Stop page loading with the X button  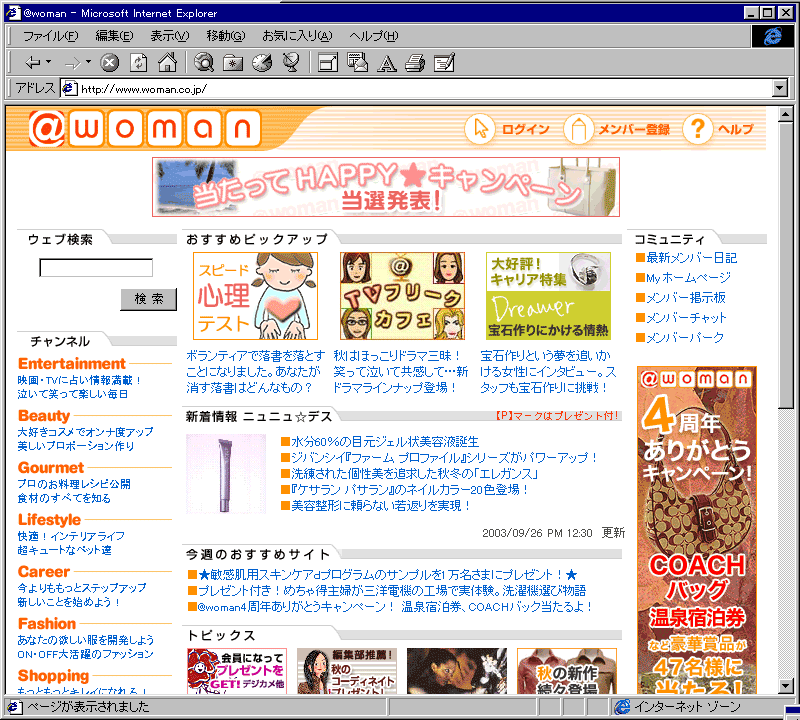point(109,63)
